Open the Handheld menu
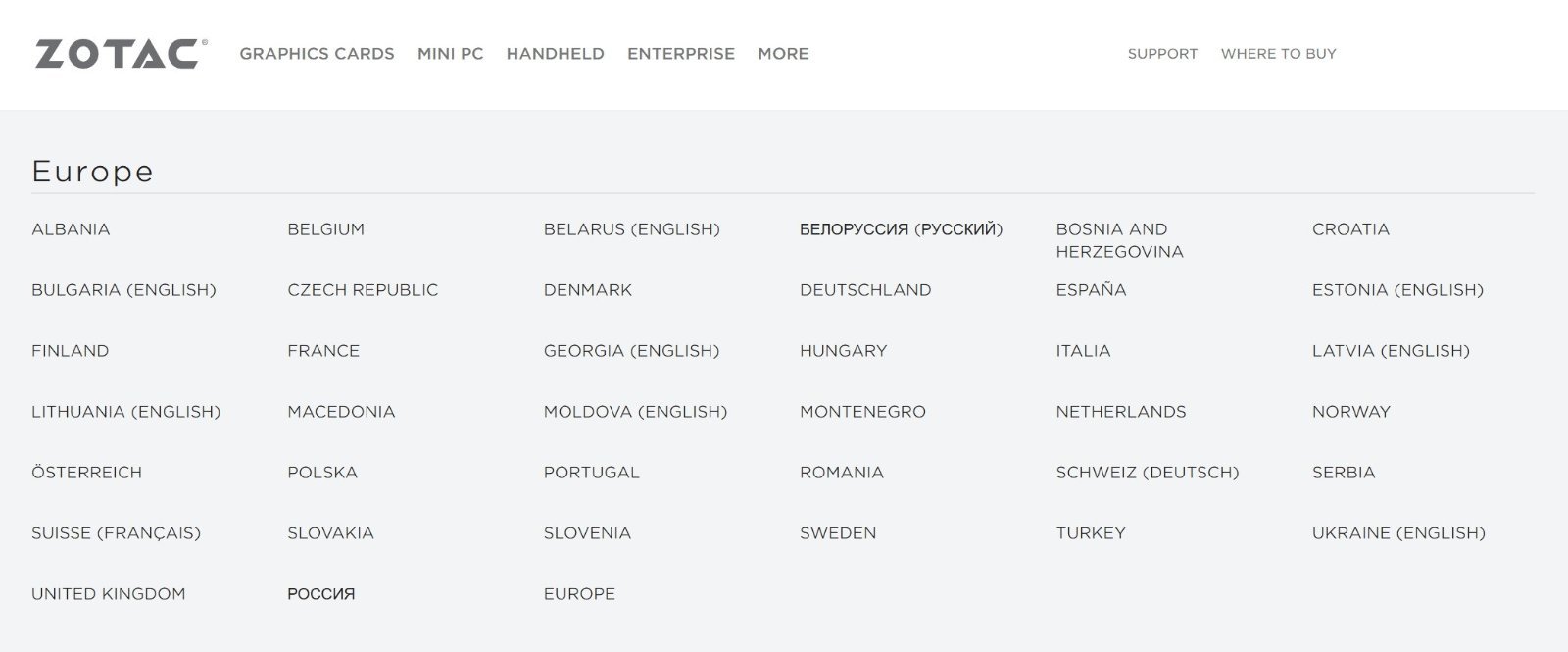Screen dimensions: 1568x652 tap(555, 54)
